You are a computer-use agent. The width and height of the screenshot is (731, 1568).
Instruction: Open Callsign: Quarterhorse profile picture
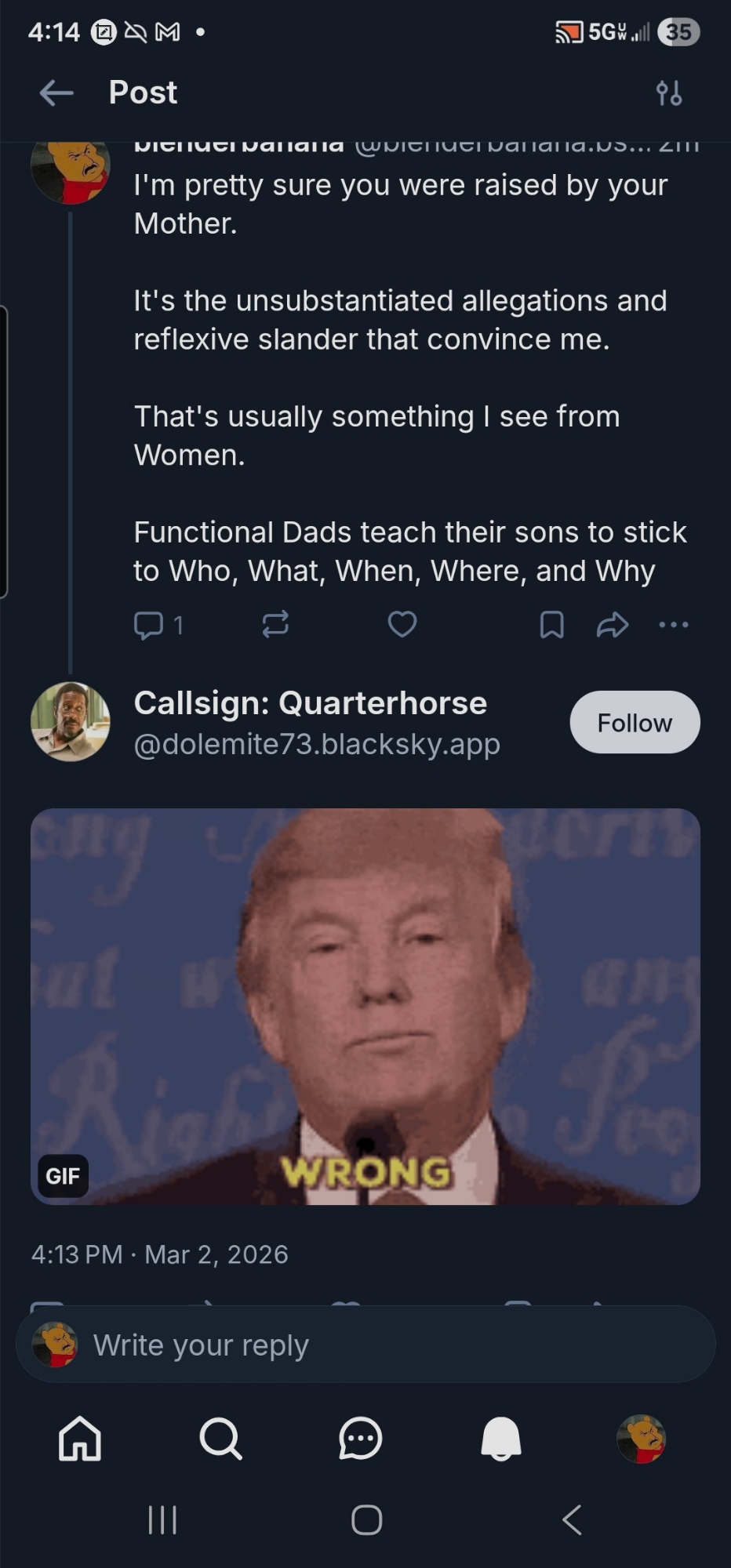[x=71, y=721]
